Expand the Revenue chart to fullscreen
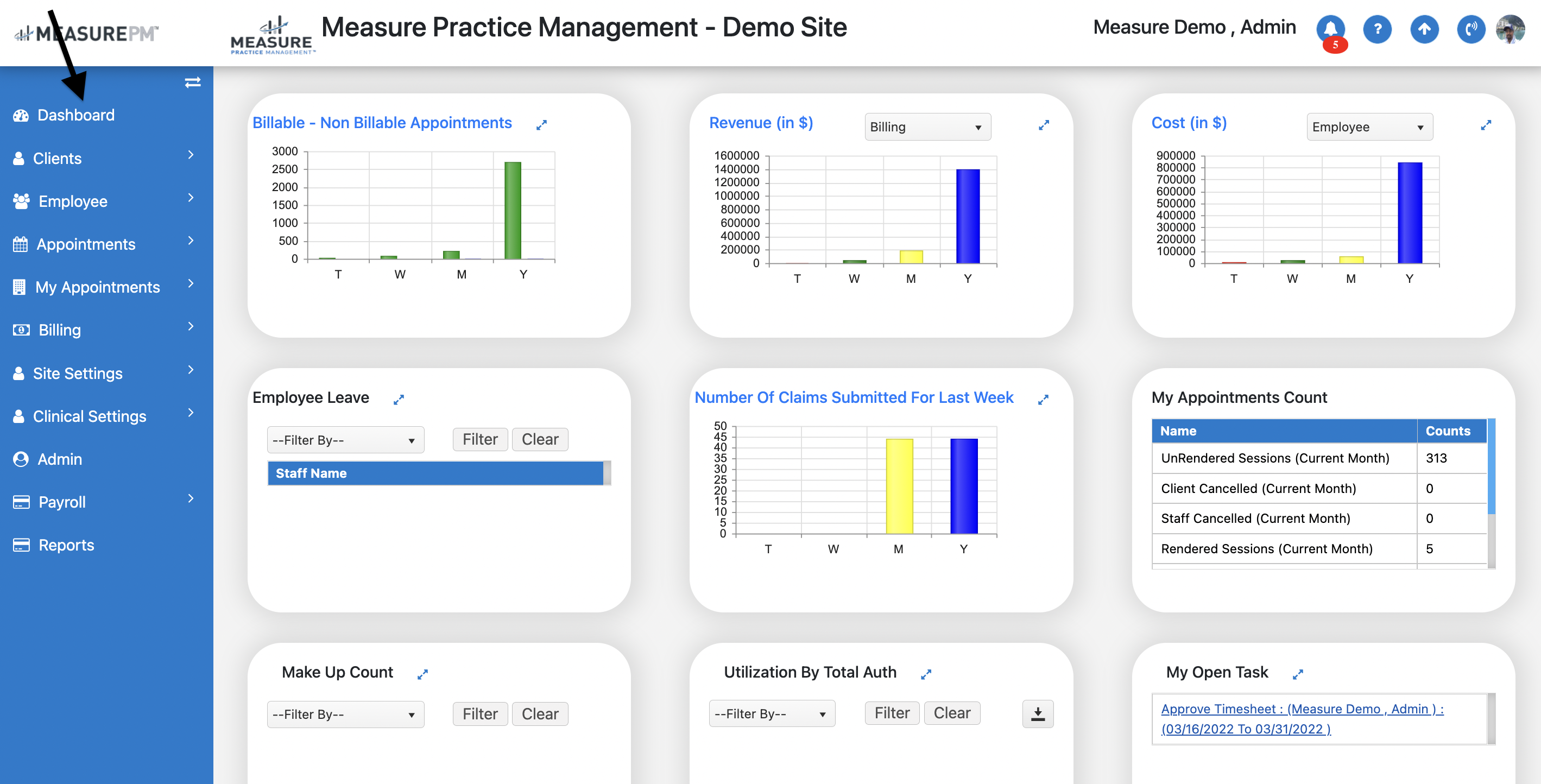Image resolution: width=1541 pixels, height=784 pixels. click(x=1043, y=125)
